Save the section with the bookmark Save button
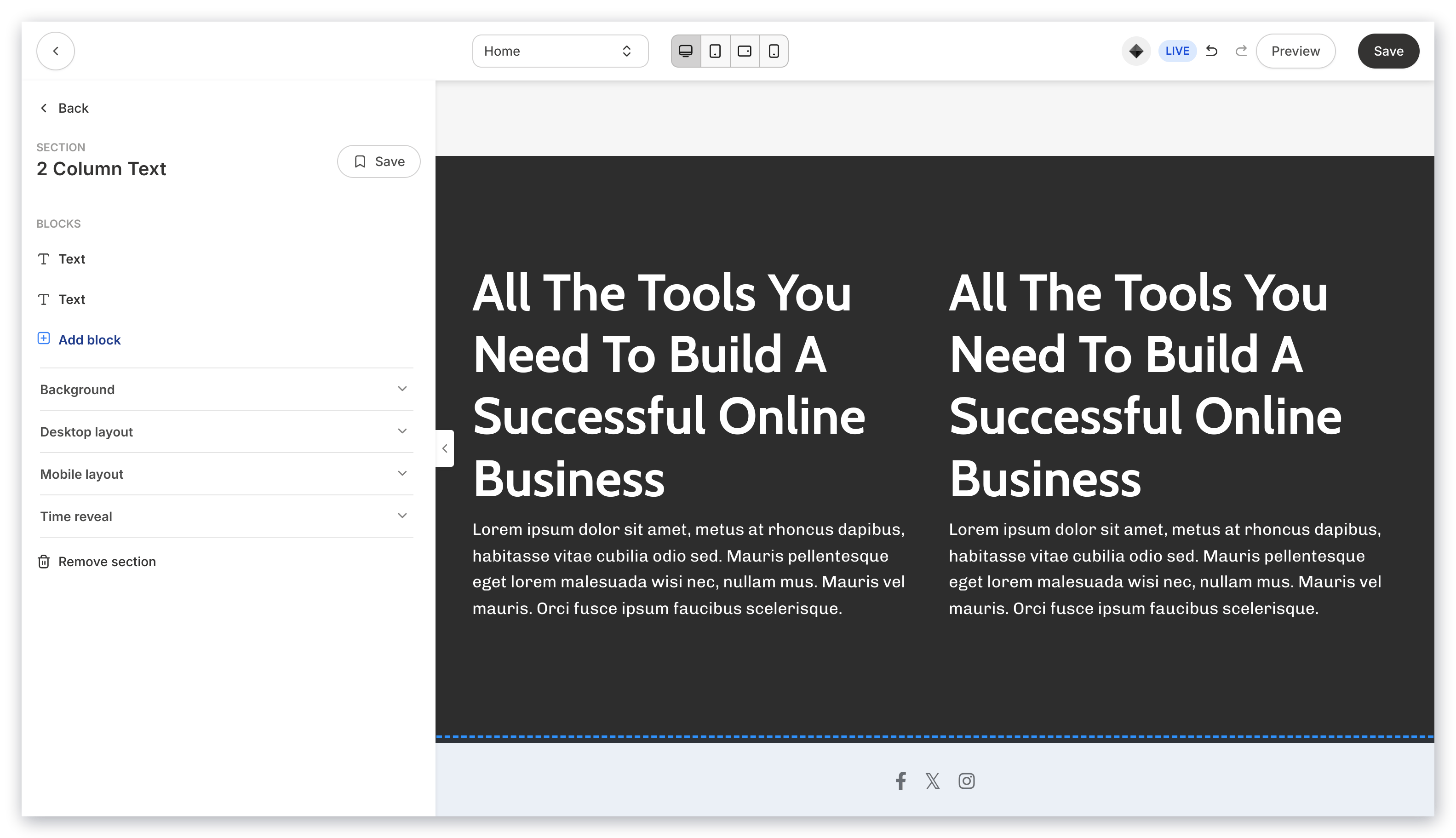1456x838 pixels. pyautogui.click(x=378, y=161)
